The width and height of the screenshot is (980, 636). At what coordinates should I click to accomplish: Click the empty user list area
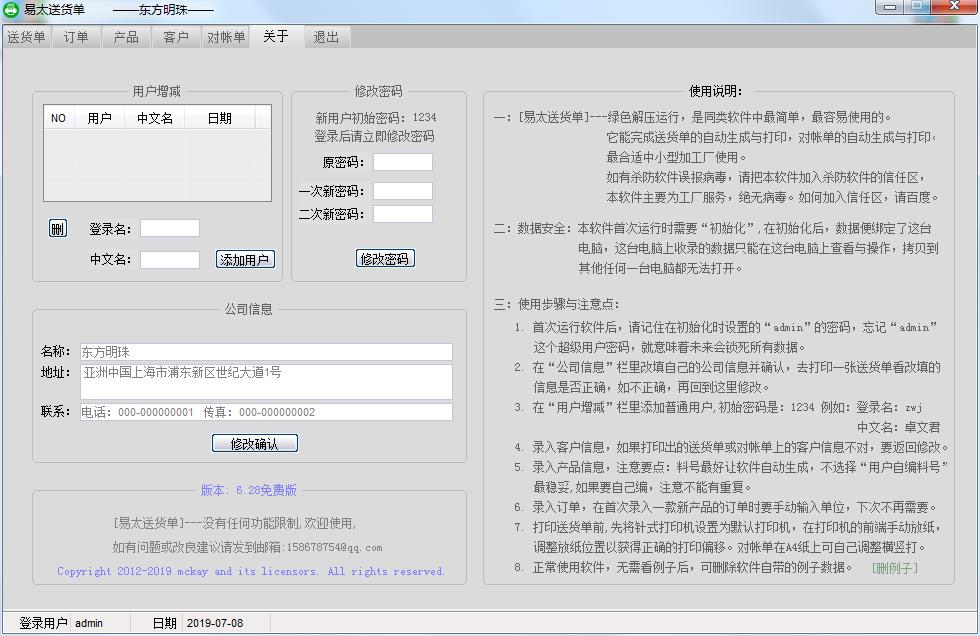pos(157,164)
